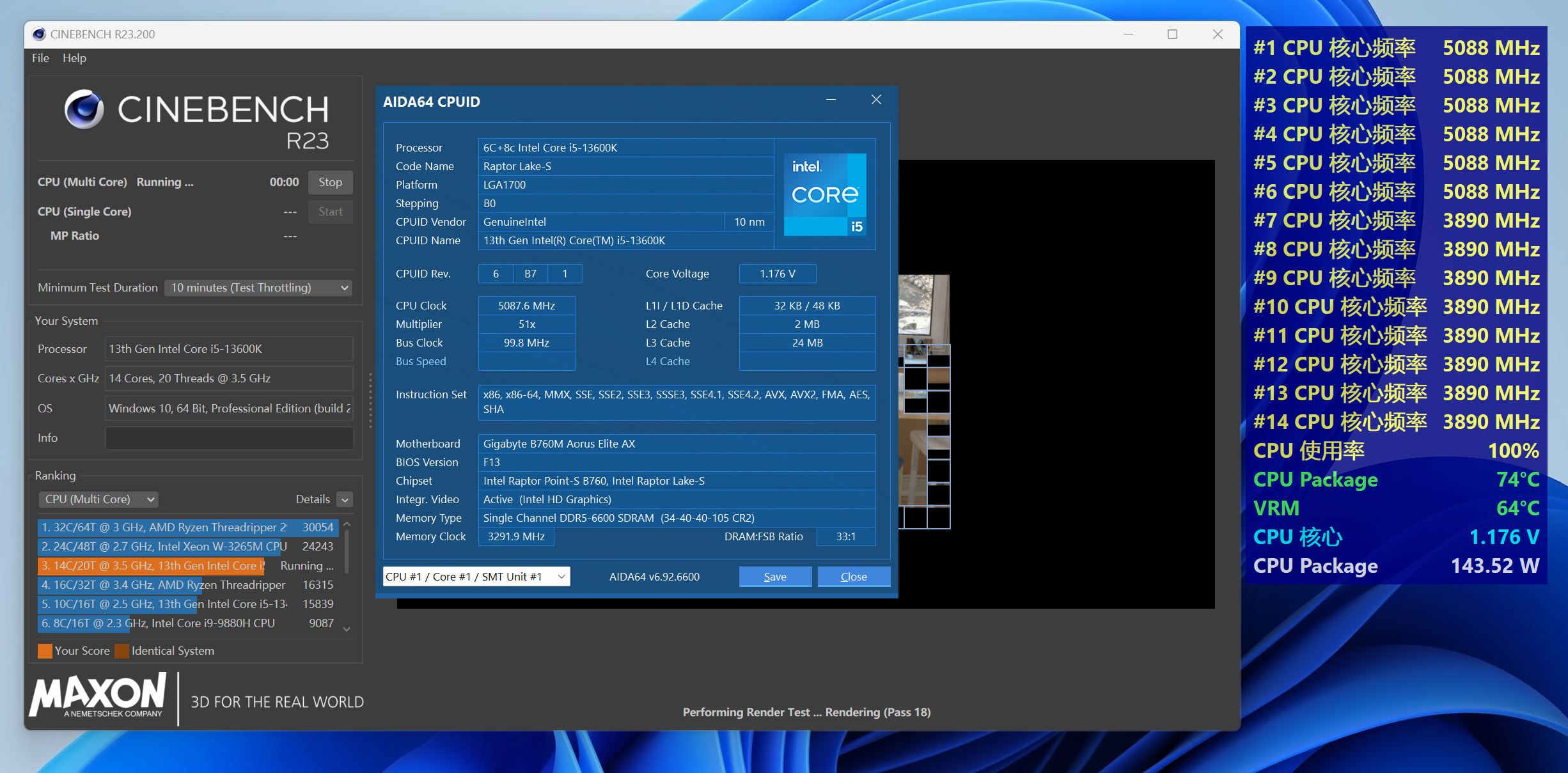Click the orange Your Score color swatch

pos(45,651)
